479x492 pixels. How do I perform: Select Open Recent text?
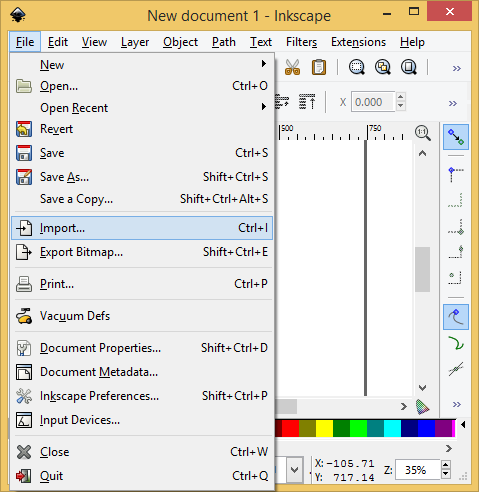point(74,108)
